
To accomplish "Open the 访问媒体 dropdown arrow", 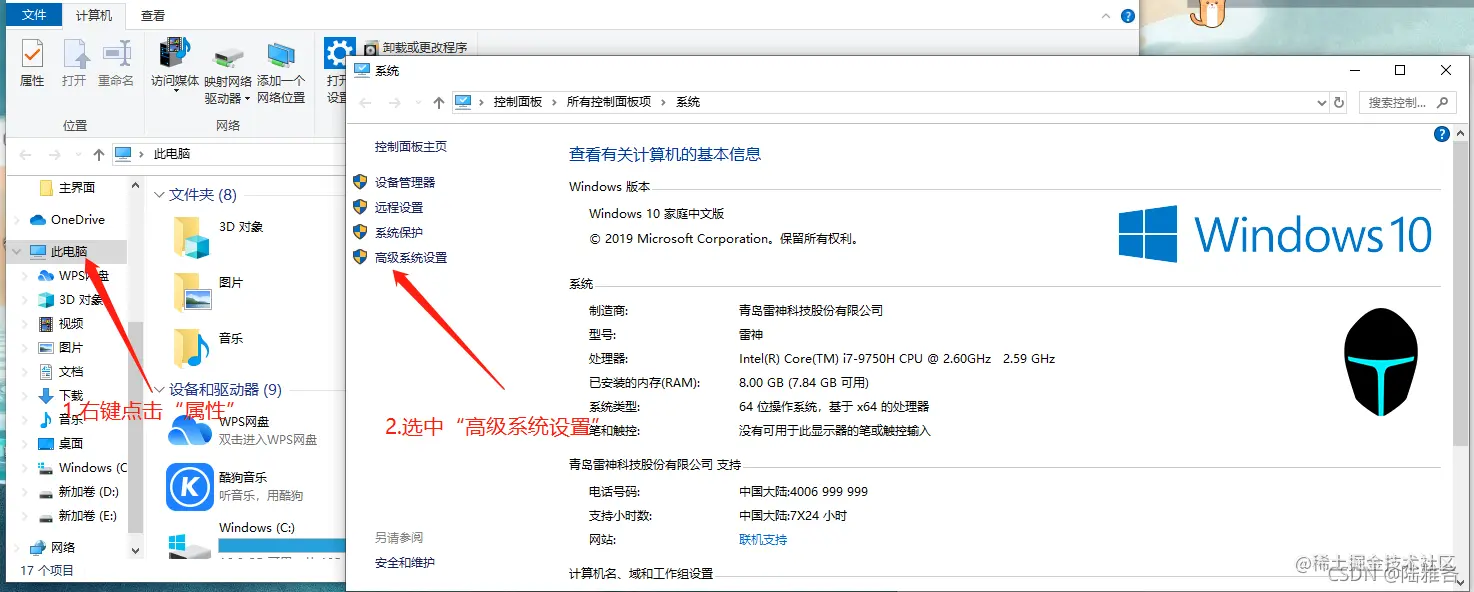I will [x=176, y=90].
